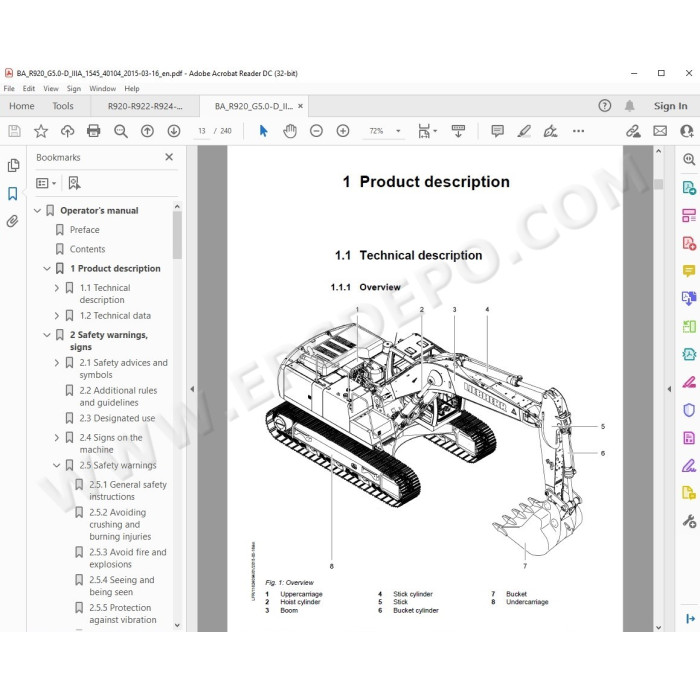Image resolution: width=700 pixels, height=700 pixels.
Task: Print the document with printer icon
Action: [x=94, y=131]
